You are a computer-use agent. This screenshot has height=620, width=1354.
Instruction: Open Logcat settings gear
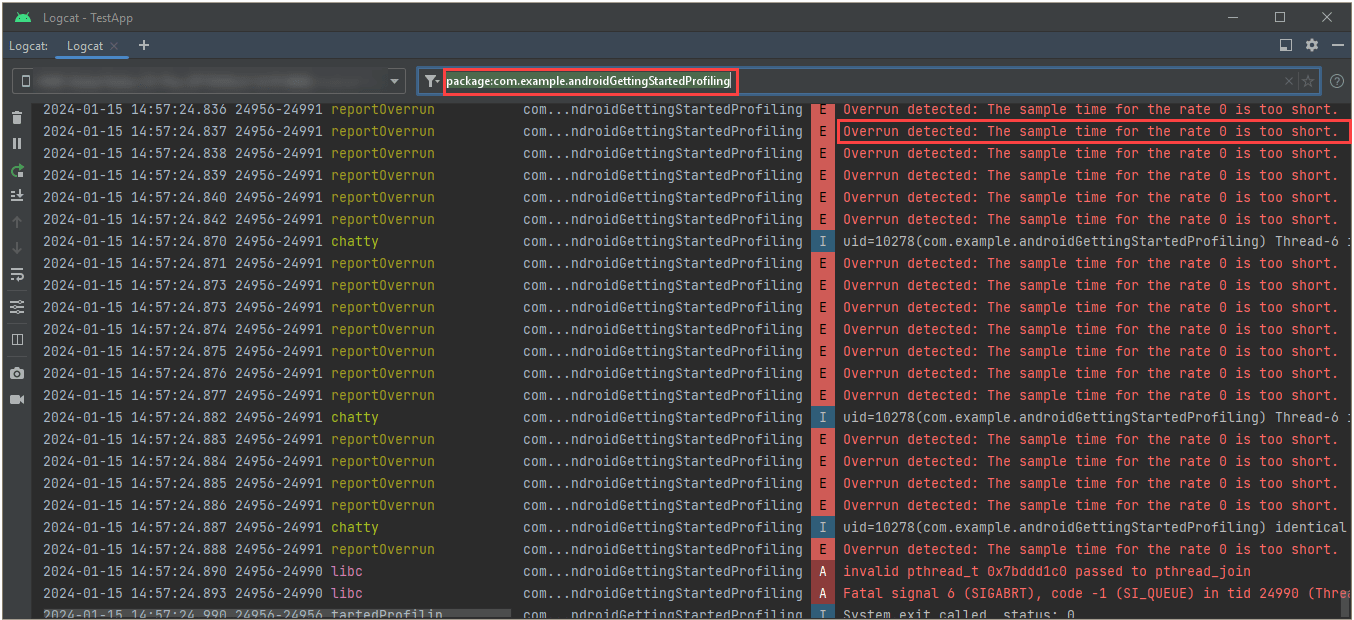(1312, 46)
